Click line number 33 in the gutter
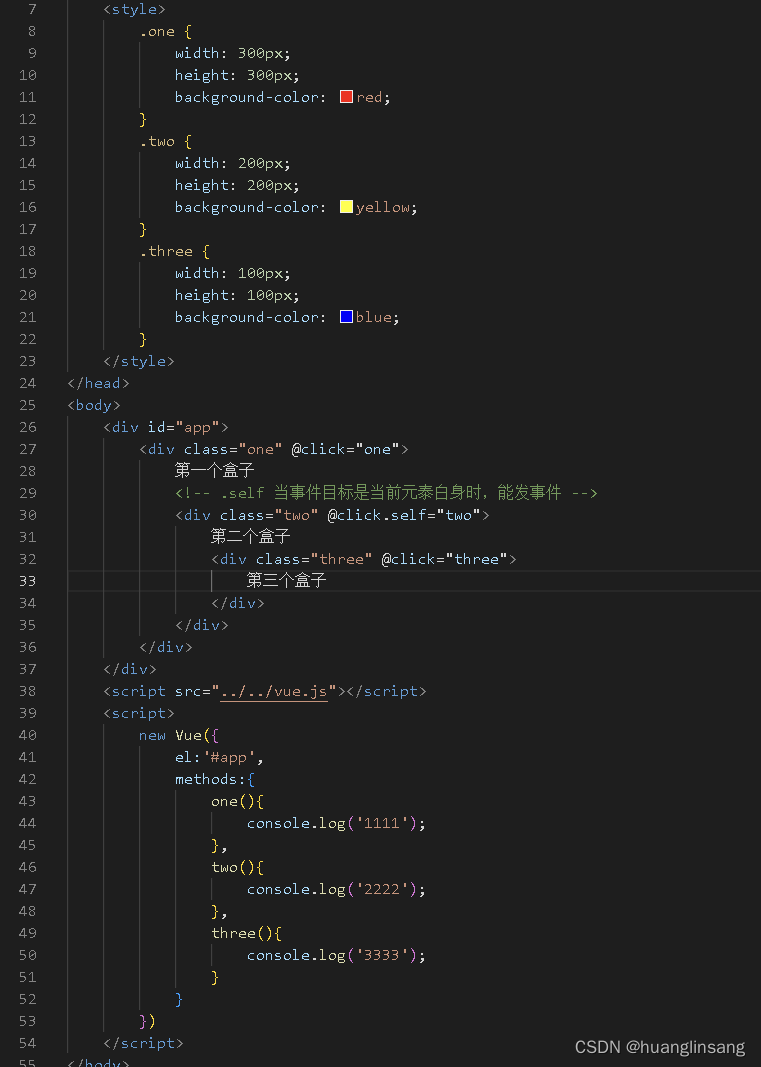The image size is (761, 1067). click(x=27, y=580)
